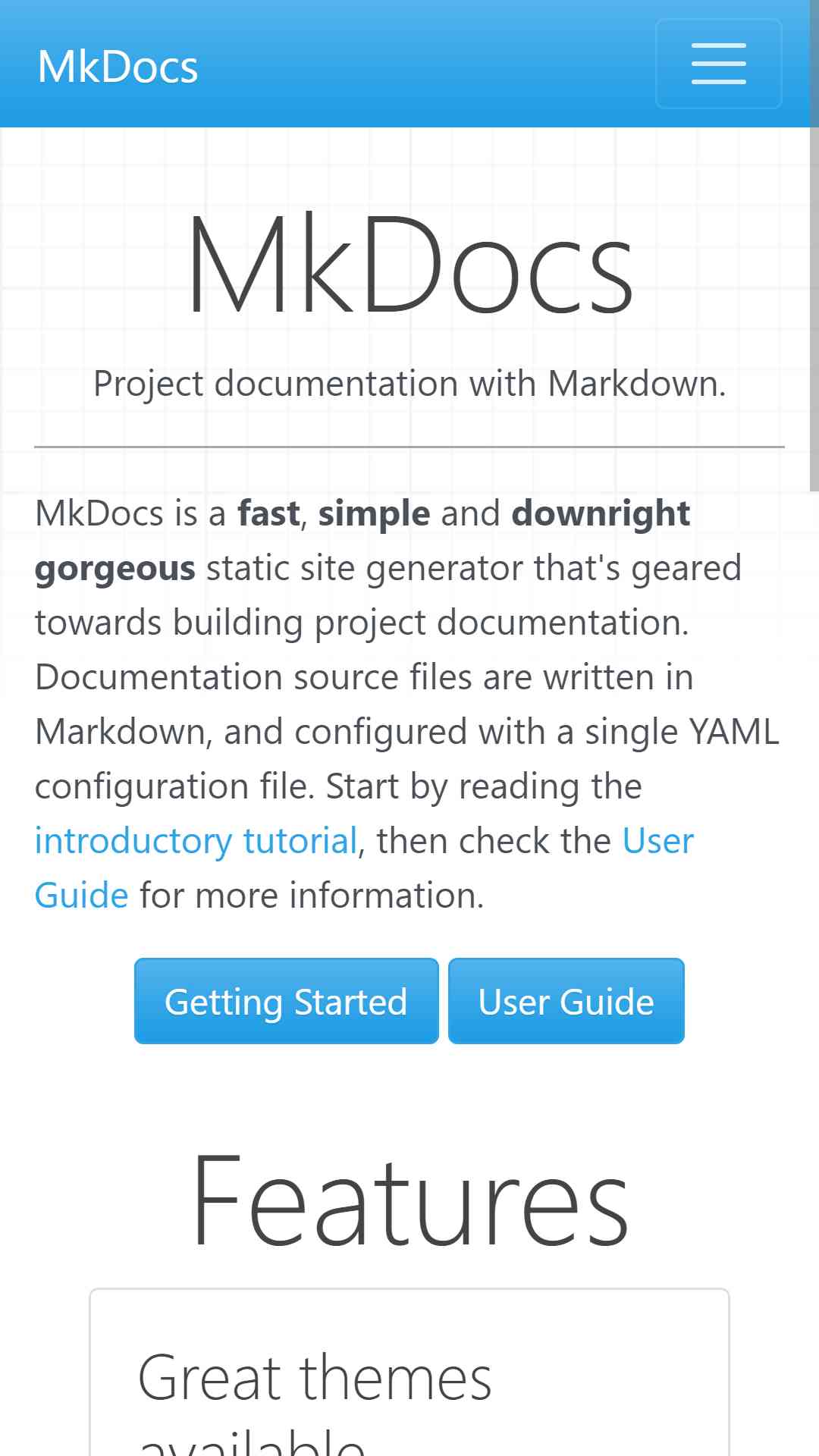
Task: Click the word YAML in the paragraph
Action: click(734, 732)
